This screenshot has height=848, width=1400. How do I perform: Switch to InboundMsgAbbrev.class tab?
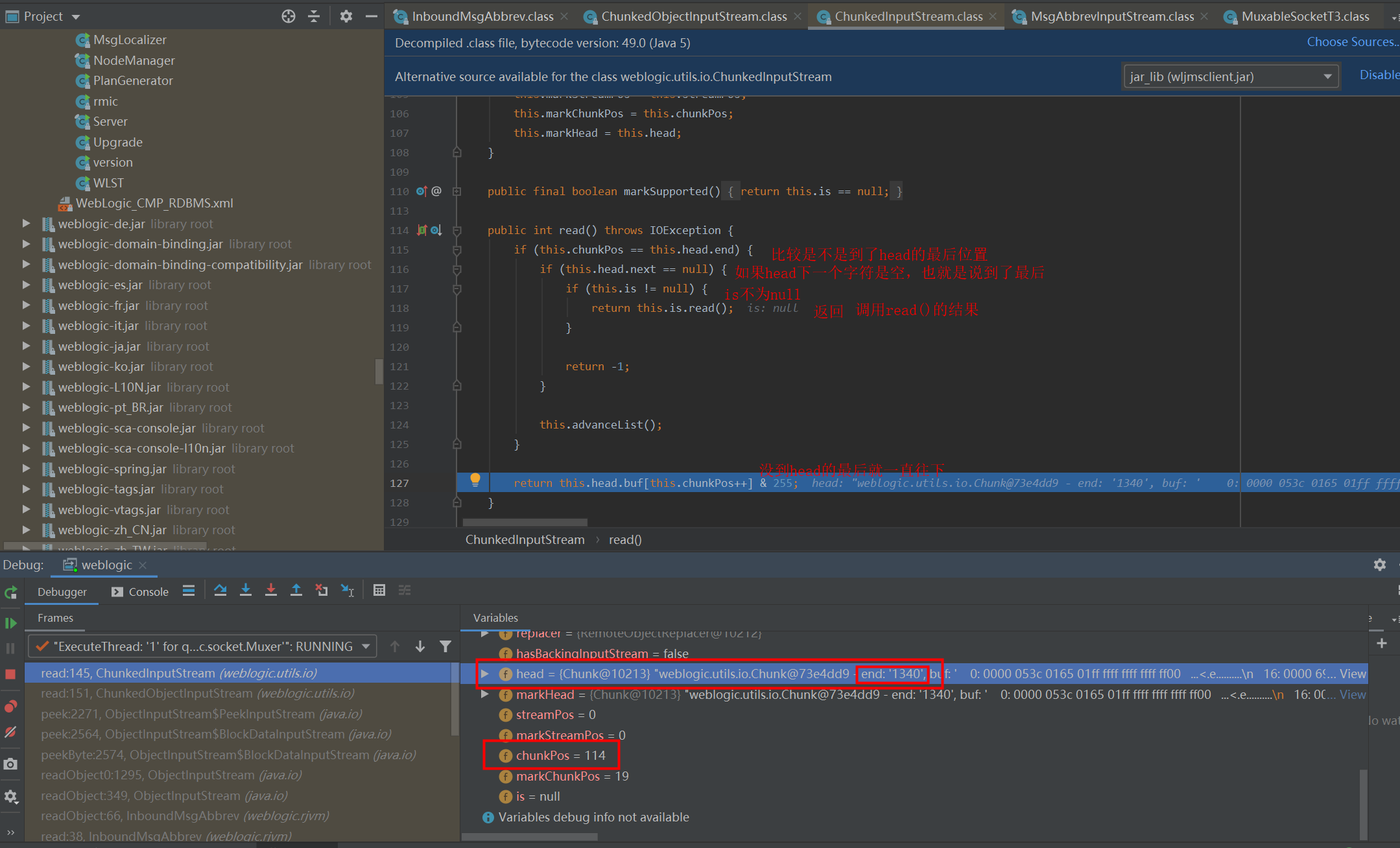(x=482, y=16)
